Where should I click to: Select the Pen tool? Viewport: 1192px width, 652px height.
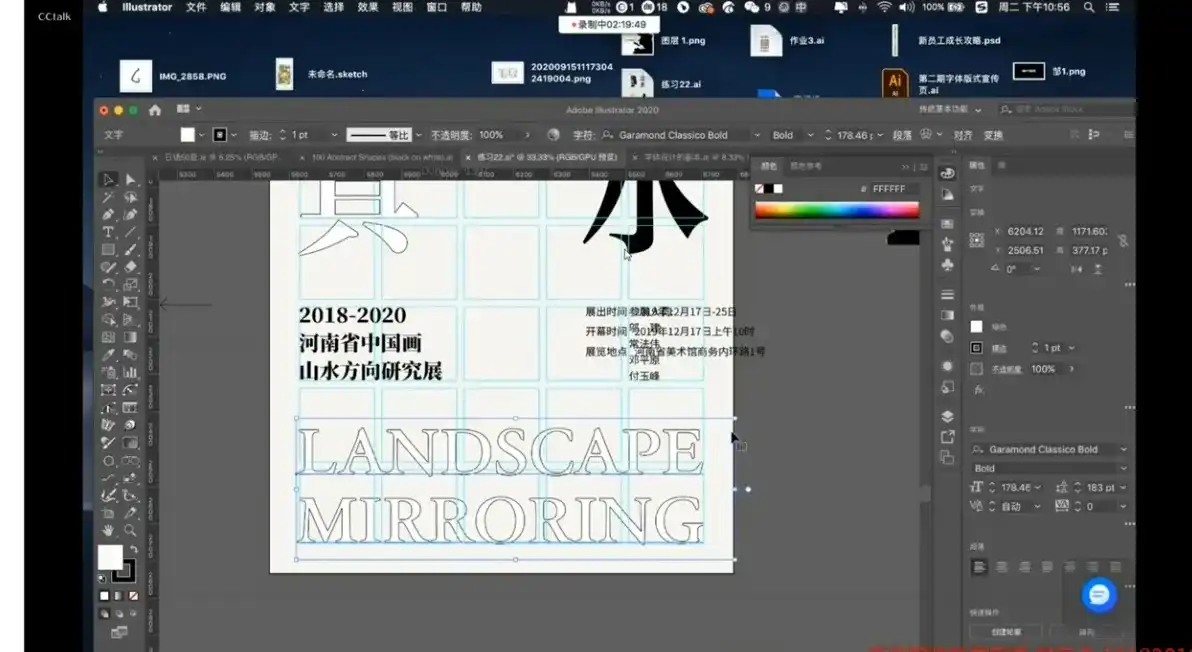[x=108, y=215]
